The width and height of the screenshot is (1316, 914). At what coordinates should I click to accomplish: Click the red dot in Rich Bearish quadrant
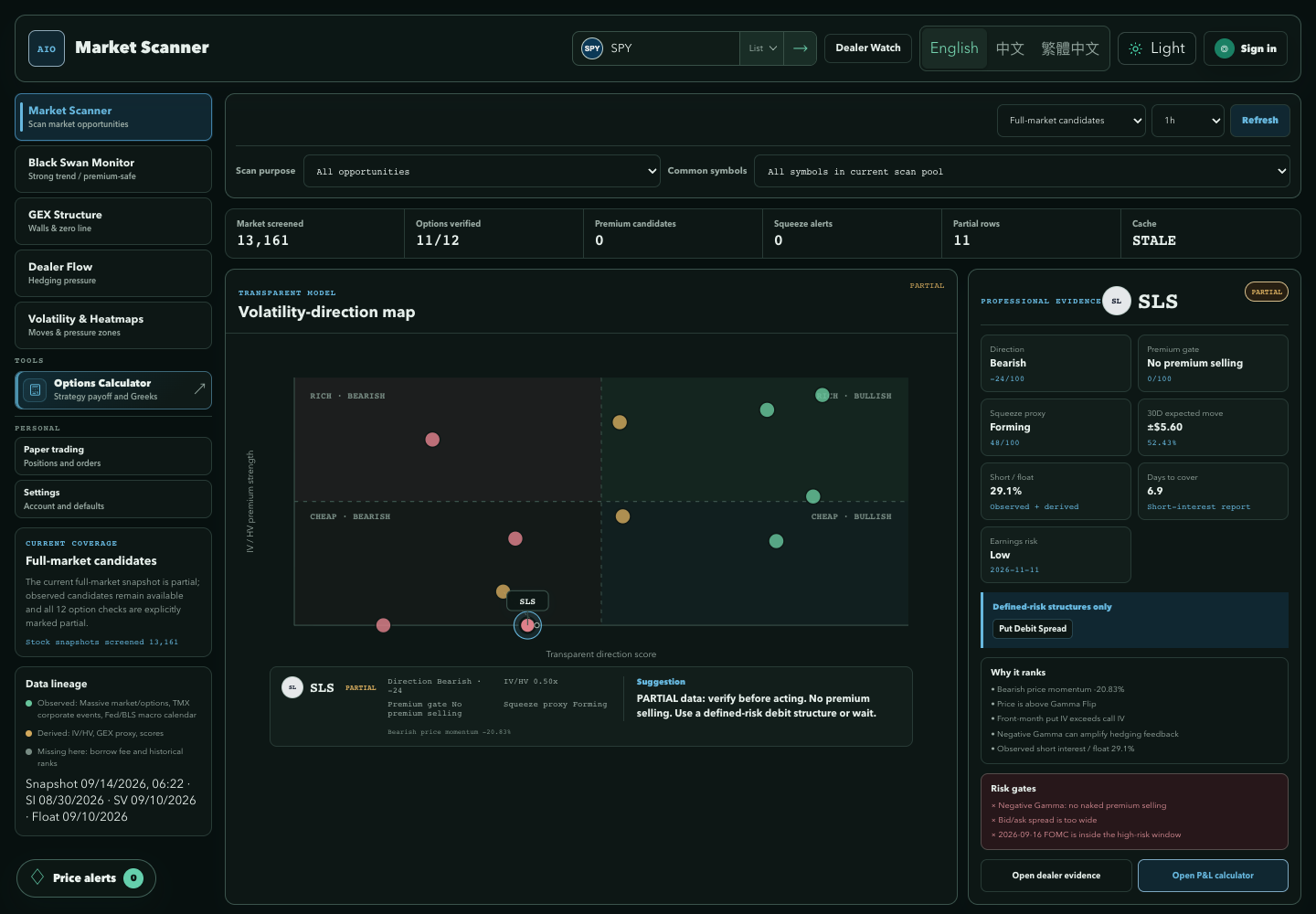(432, 440)
